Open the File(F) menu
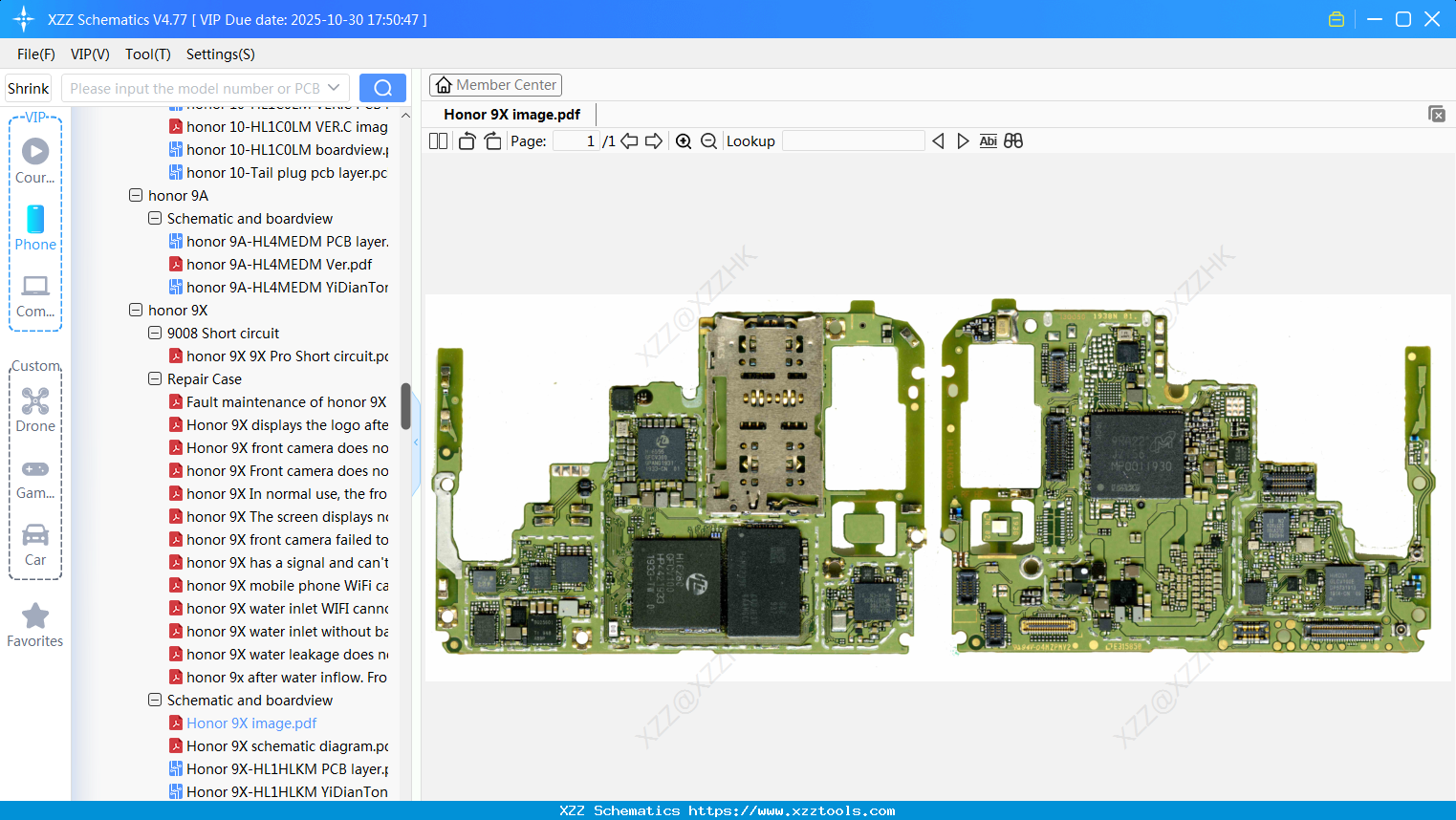The width and height of the screenshot is (1456, 820). point(36,54)
